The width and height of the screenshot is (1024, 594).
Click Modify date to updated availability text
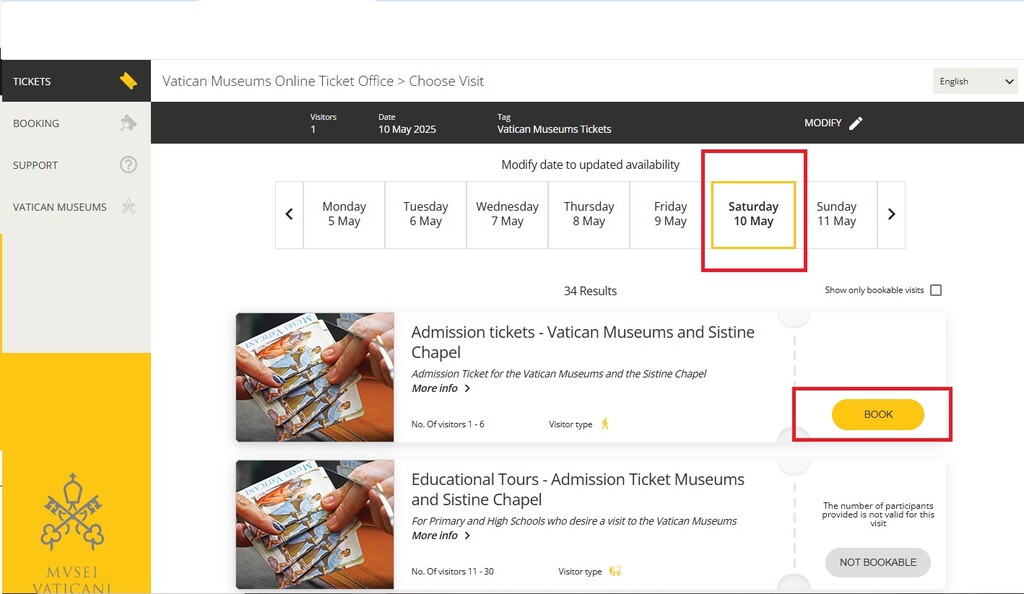(x=590, y=164)
